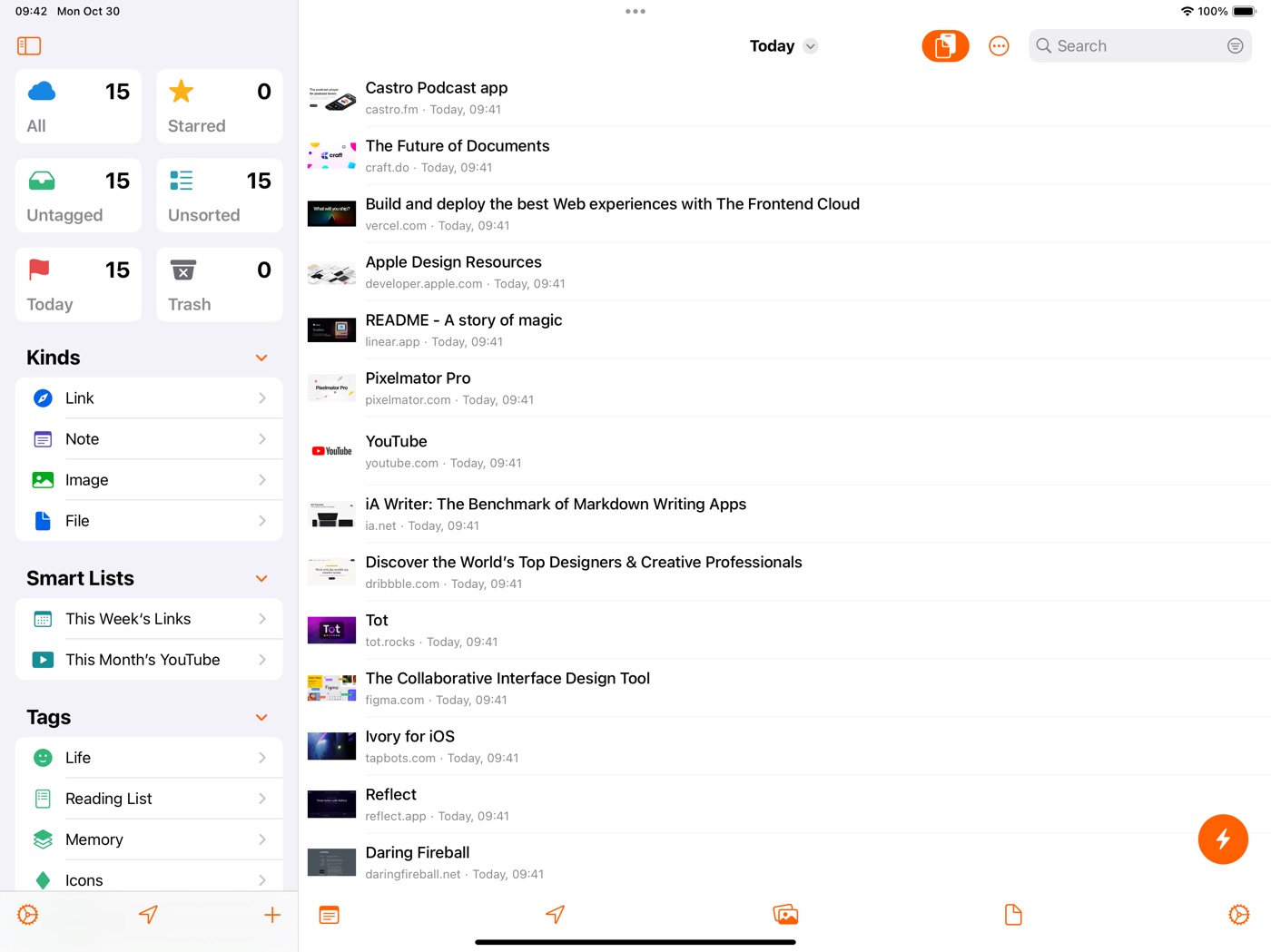Tap the sidebar location arrow icon
Image resolution: width=1271 pixels, height=952 pixels.
tap(148, 915)
